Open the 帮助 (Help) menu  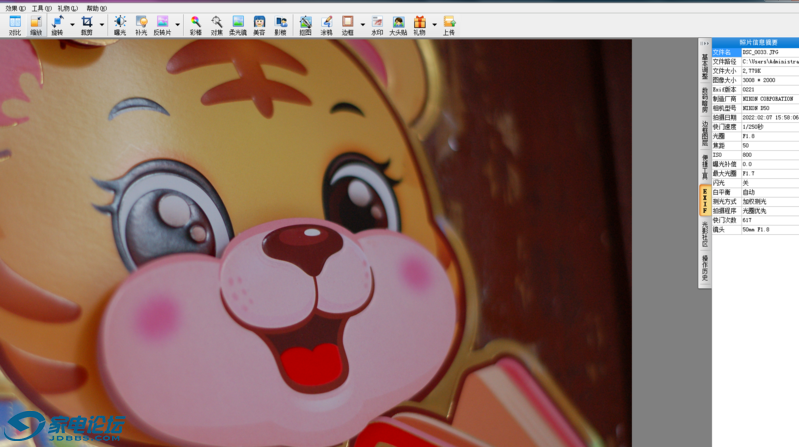95,8
